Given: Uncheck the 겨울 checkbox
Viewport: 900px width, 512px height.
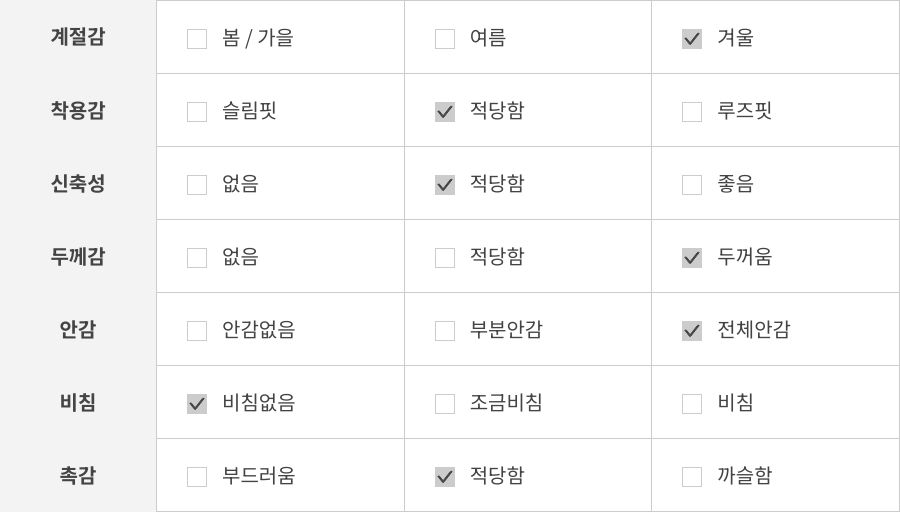Looking at the screenshot, I should pyautogui.click(x=692, y=39).
